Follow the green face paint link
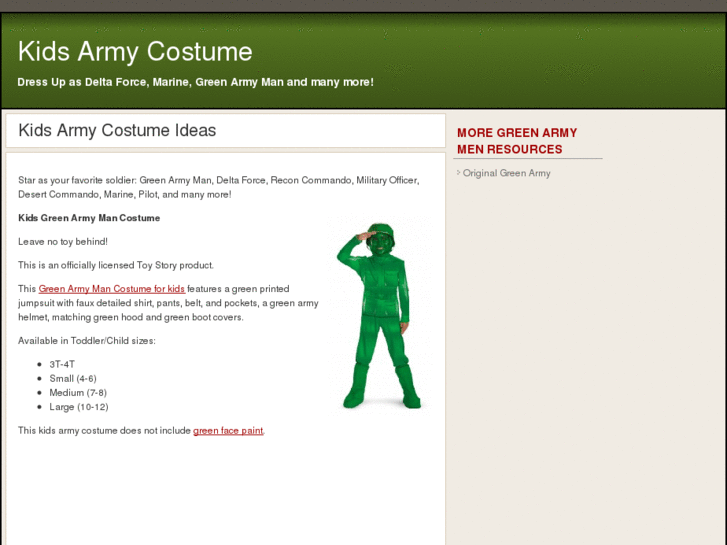The image size is (727, 545). tap(228, 430)
